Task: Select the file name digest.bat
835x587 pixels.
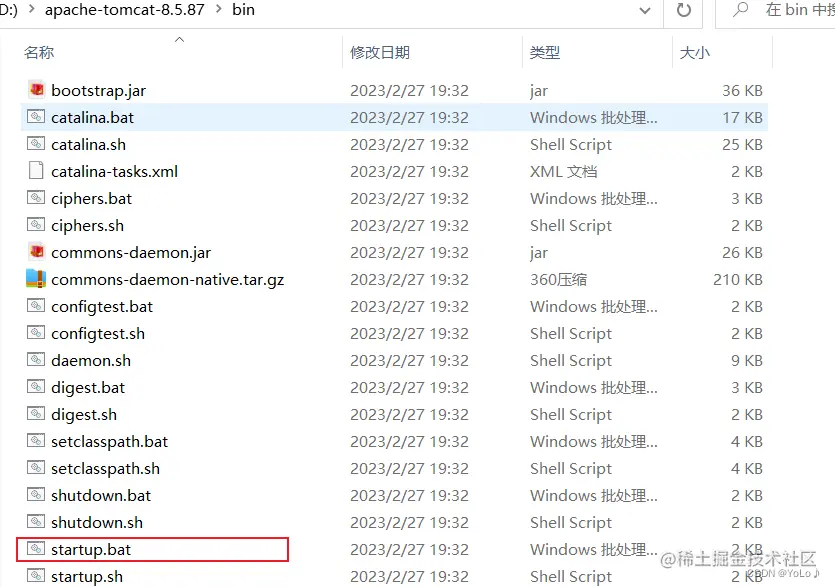Action: tap(88, 388)
